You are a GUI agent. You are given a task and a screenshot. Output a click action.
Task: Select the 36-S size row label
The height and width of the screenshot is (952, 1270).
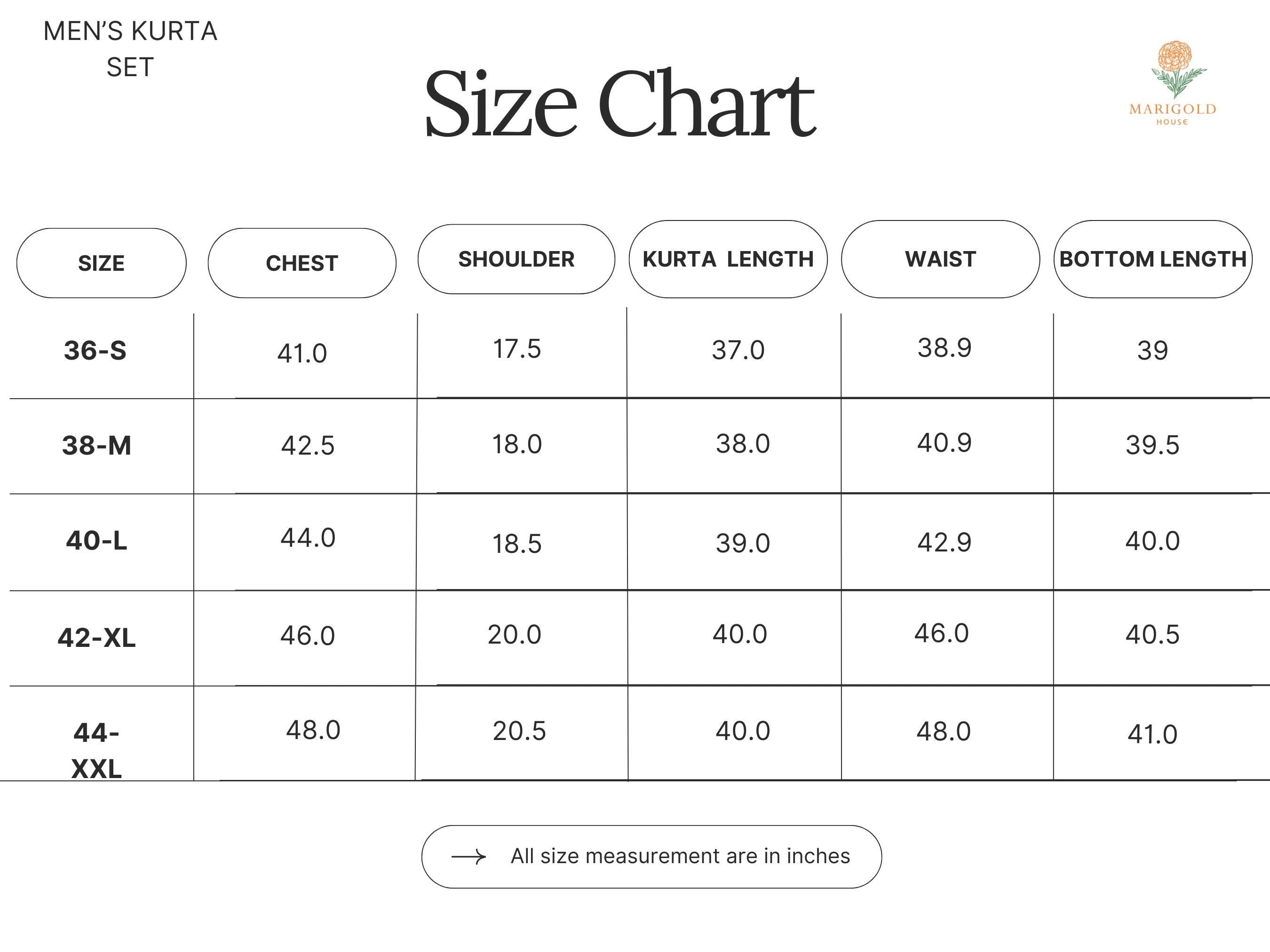click(x=95, y=350)
